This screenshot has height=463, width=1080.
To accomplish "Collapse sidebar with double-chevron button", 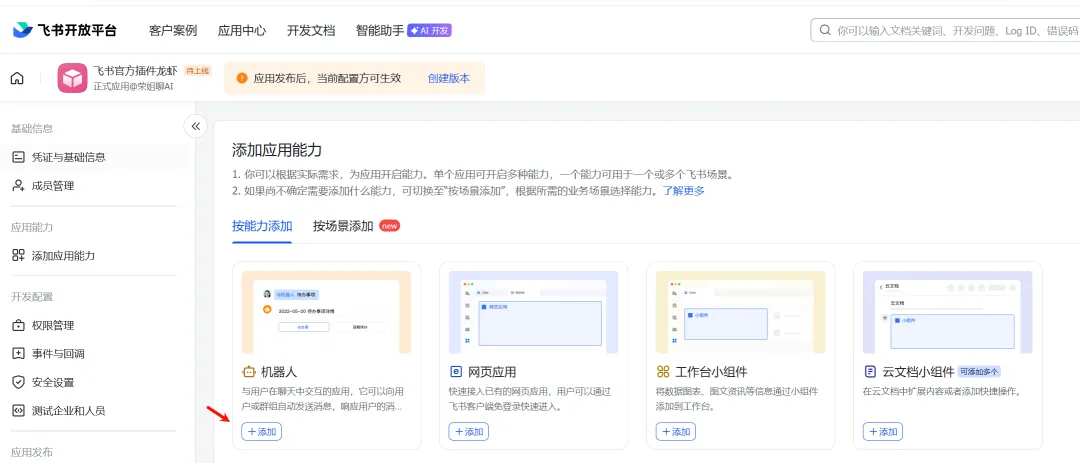I will (196, 126).
